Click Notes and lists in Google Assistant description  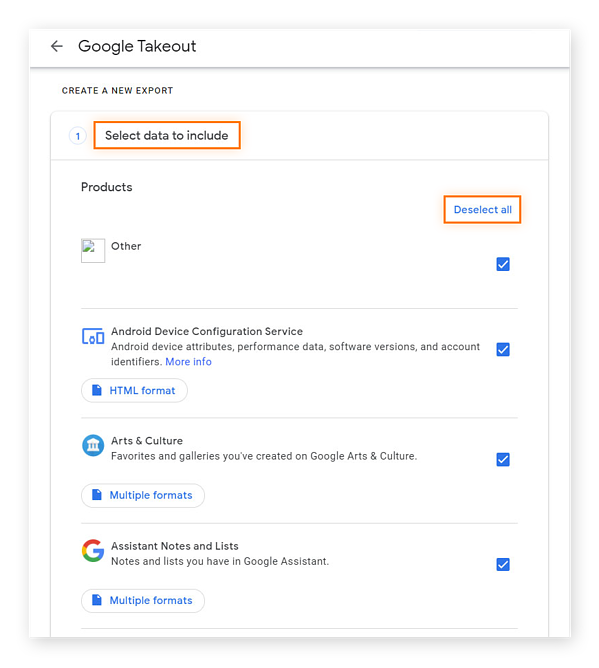(x=220, y=561)
